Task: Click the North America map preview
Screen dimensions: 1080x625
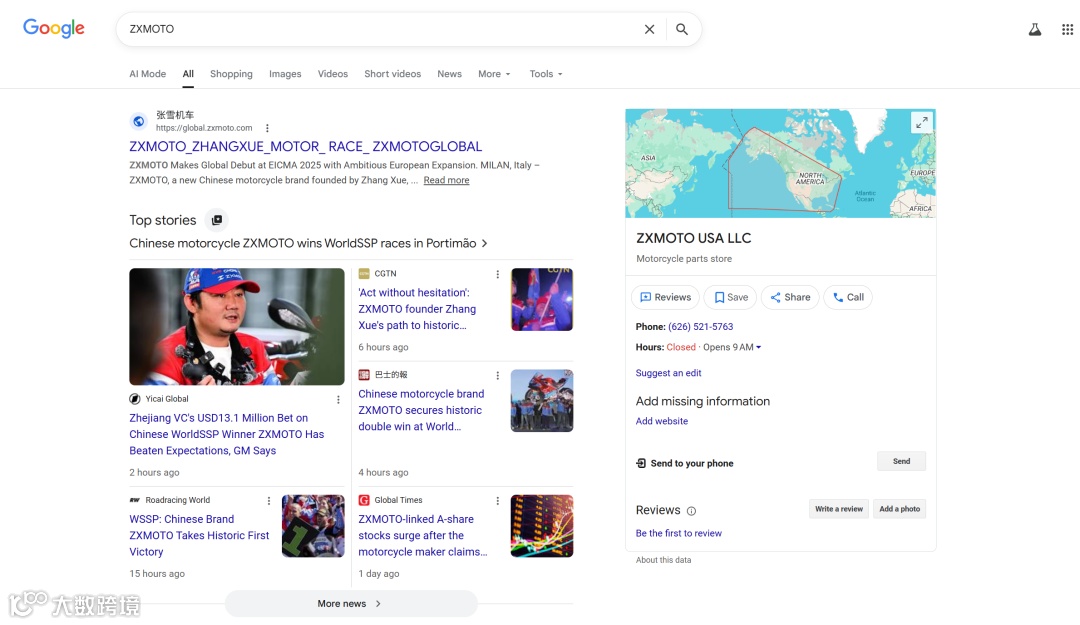Action: point(780,163)
